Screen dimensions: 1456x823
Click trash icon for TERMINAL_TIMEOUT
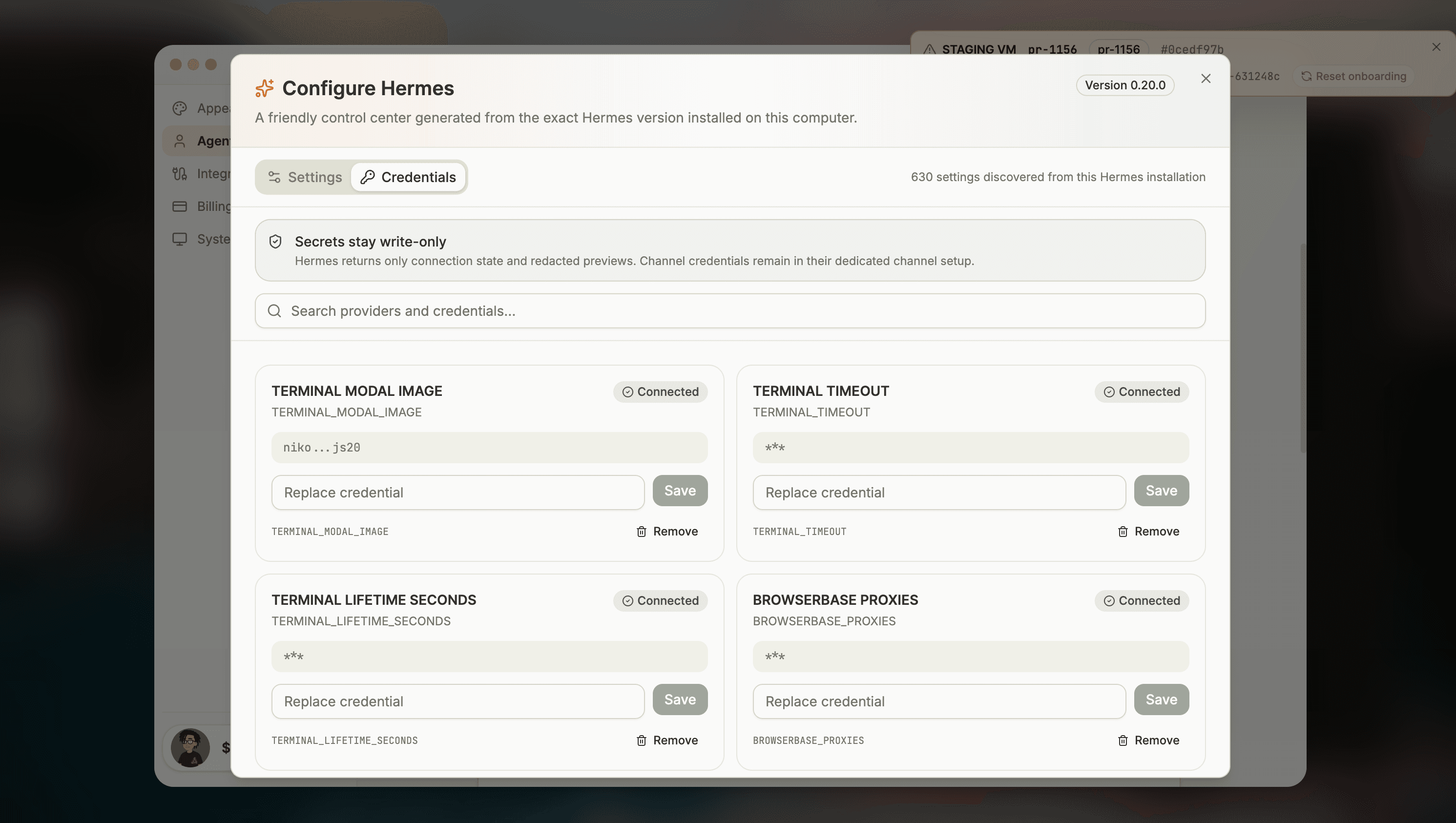coord(1123,531)
